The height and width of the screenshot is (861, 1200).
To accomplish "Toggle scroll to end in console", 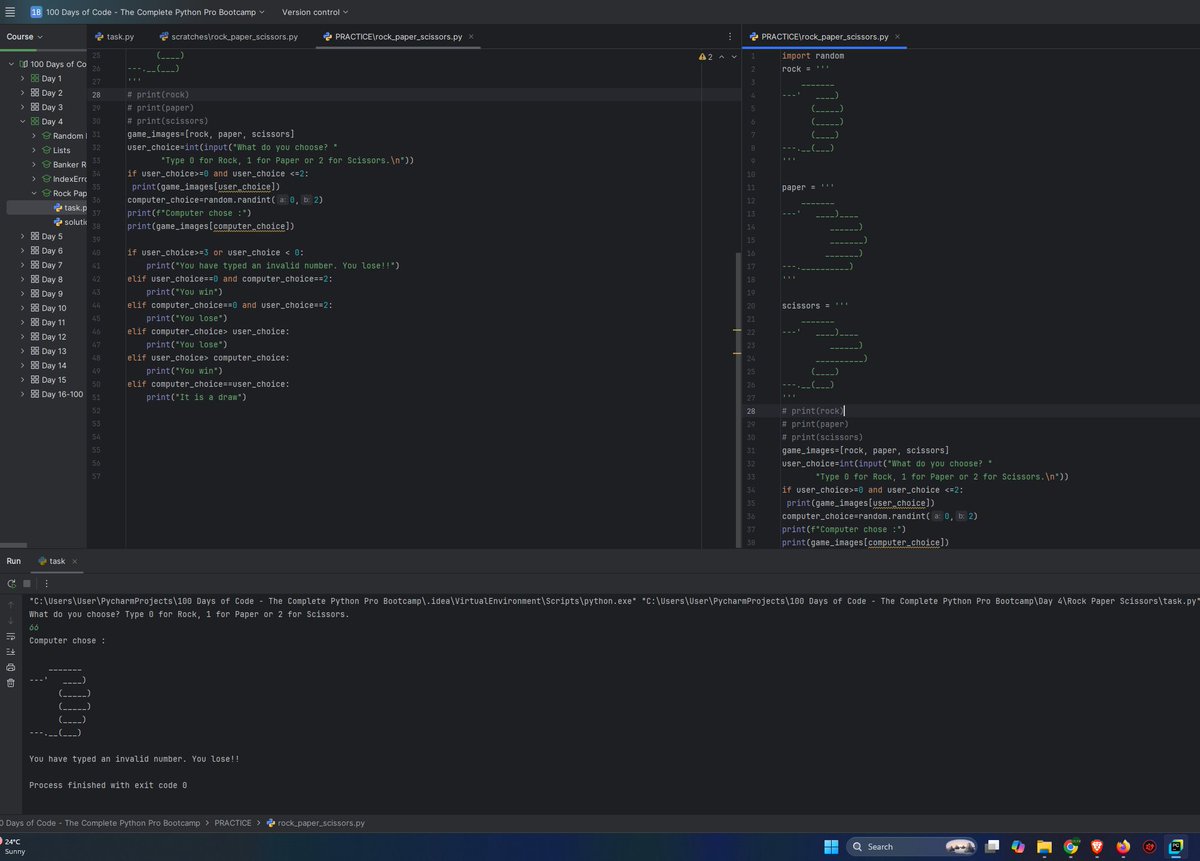I will [10, 651].
